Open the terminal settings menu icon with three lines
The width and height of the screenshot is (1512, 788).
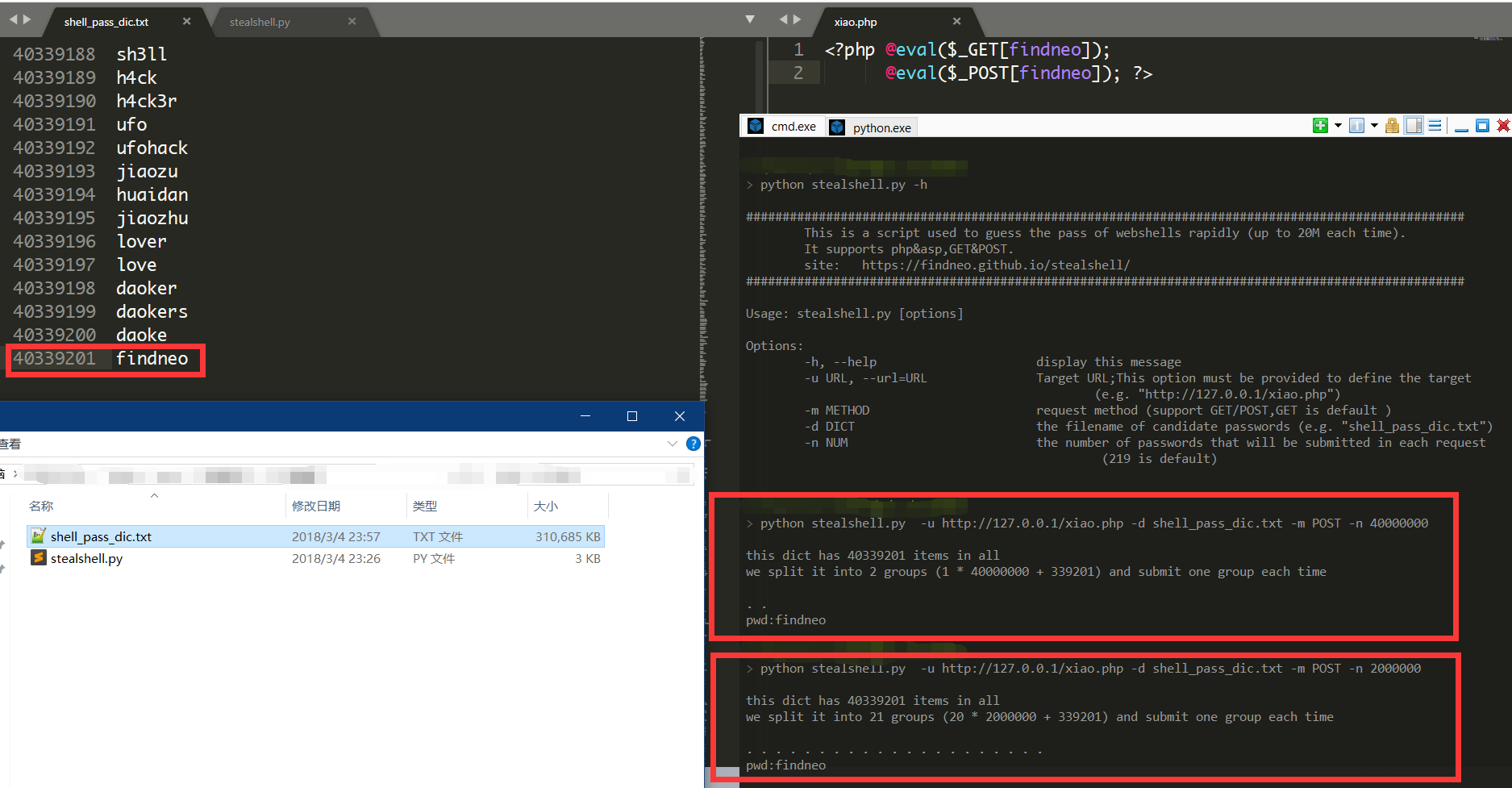[x=1435, y=126]
